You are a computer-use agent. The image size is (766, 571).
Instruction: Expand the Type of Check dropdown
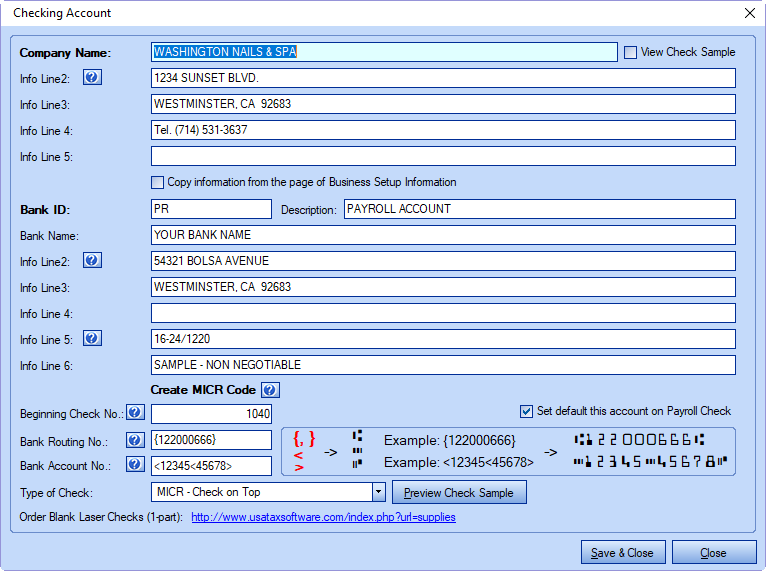tap(378, 492)
